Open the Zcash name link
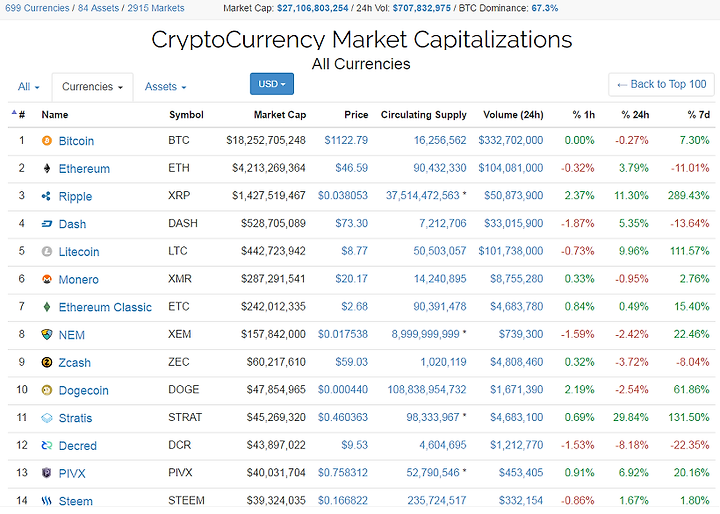The width and height of the screenshot is (720, 514). 74,363
